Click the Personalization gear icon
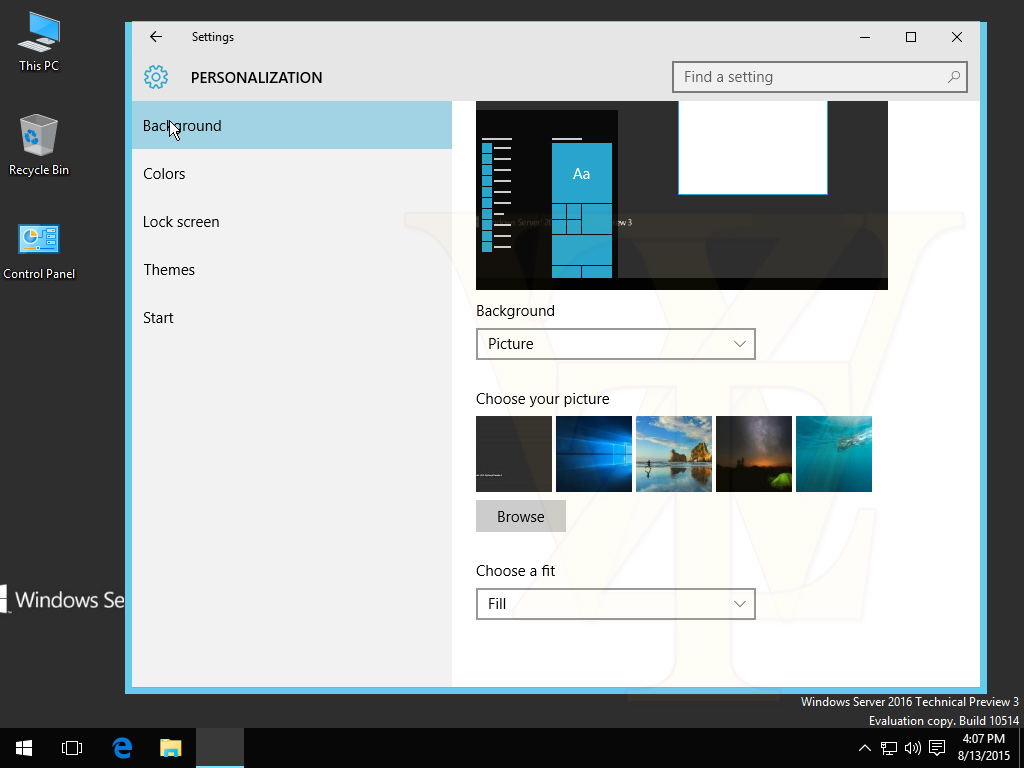The height and width of the screenshot is (768, 1024). pos(155,77)
